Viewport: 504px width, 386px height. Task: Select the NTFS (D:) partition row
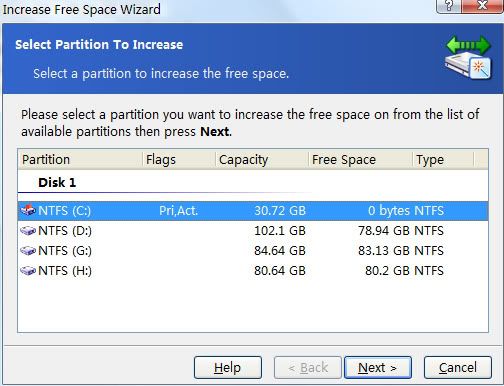point(253,231)
